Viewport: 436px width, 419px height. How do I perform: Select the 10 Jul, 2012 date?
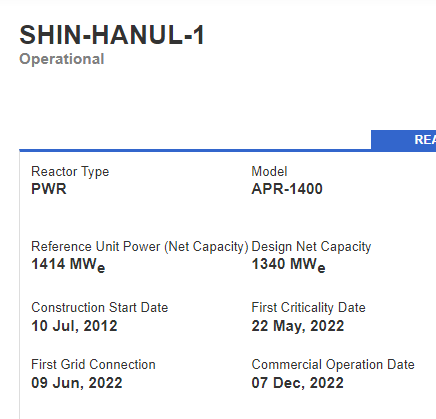74,326
